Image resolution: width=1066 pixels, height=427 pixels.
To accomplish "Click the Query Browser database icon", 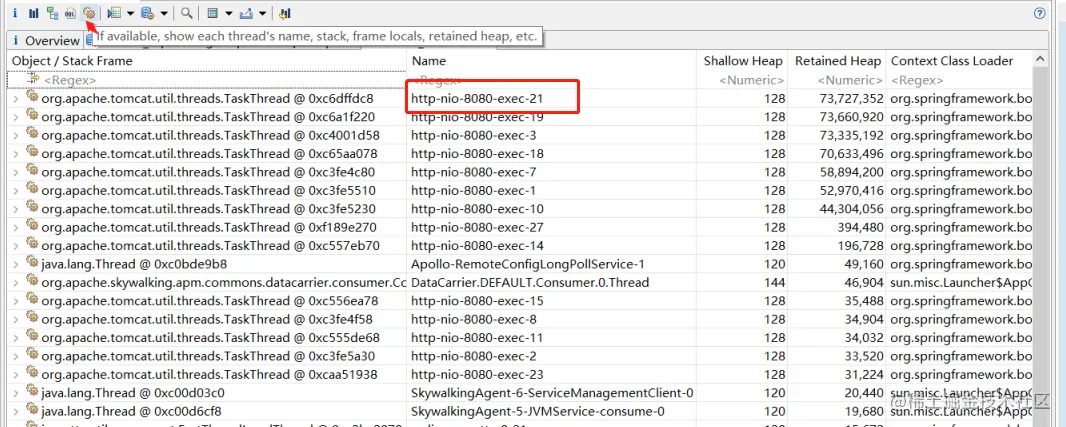I will click(147, 13).
